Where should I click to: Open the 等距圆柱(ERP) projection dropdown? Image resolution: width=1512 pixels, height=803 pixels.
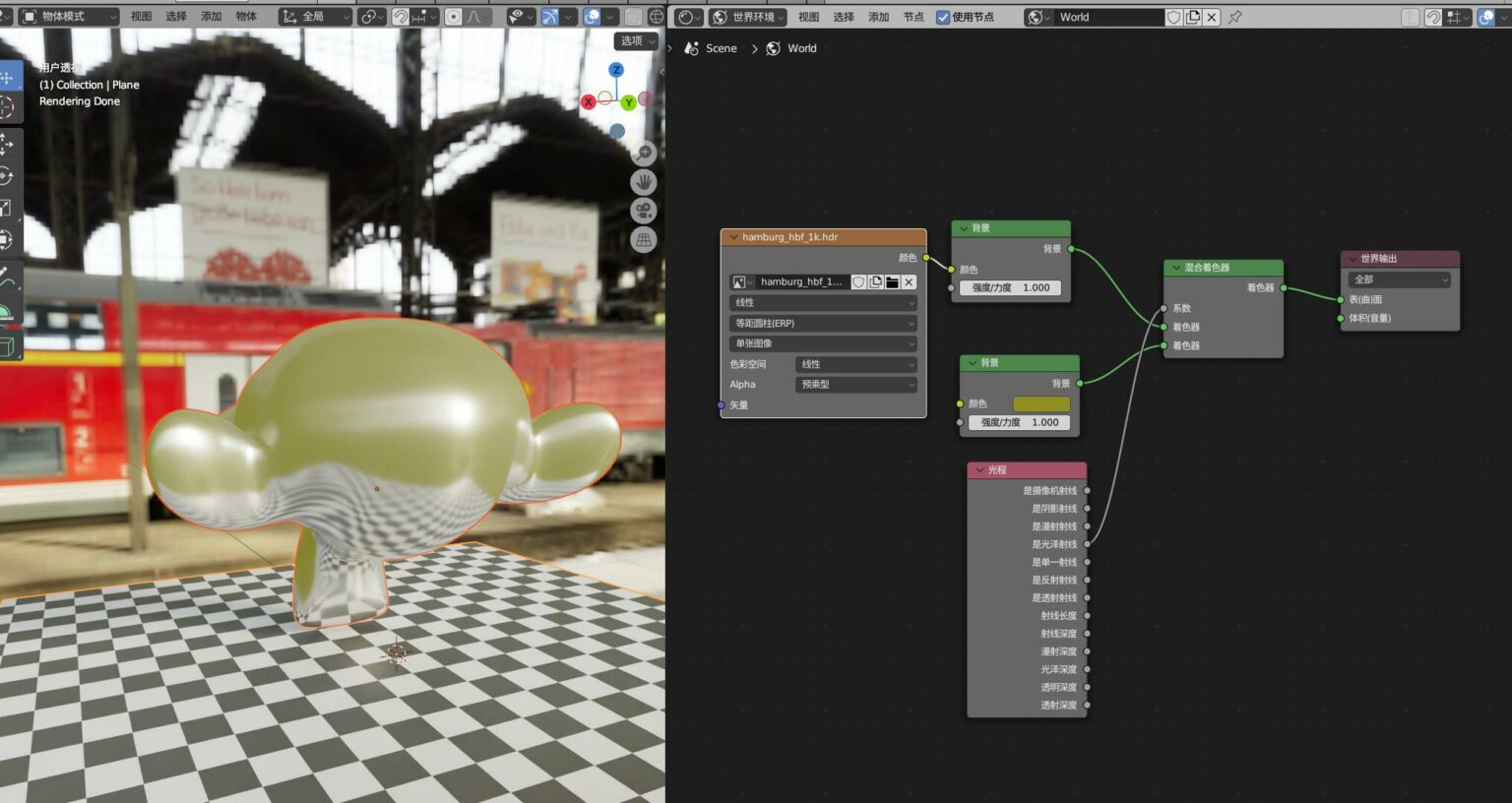coord(824,324)
